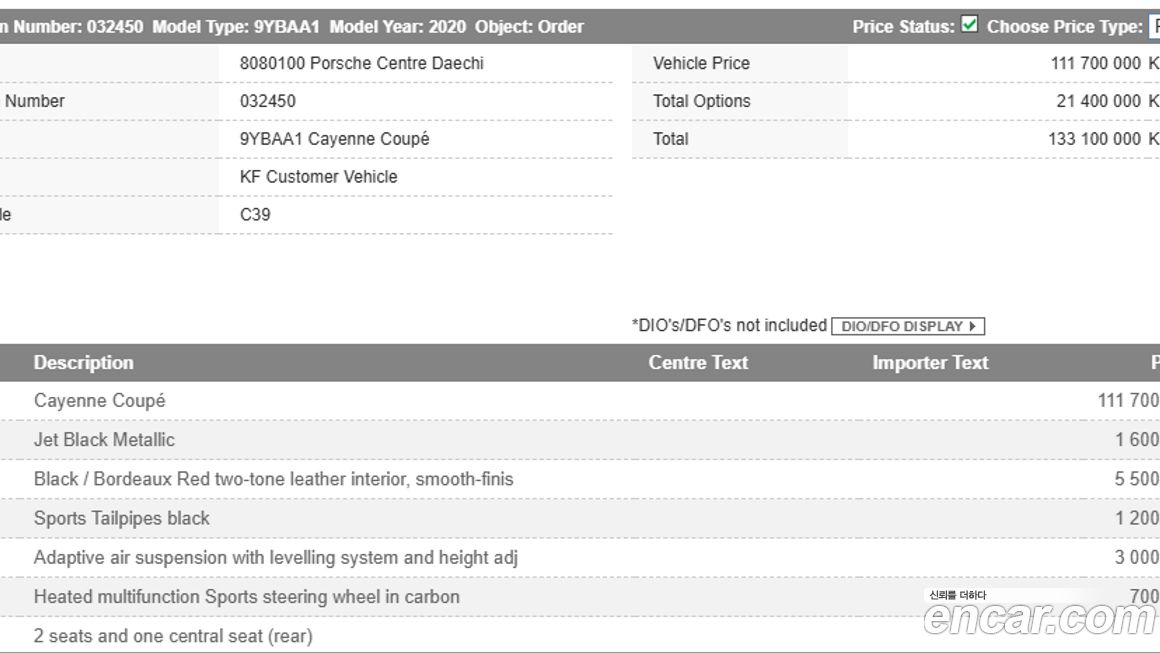1160x653 pixels.
Task: Select the 2 seats and one central seat row
Action: tap(173, 636)
